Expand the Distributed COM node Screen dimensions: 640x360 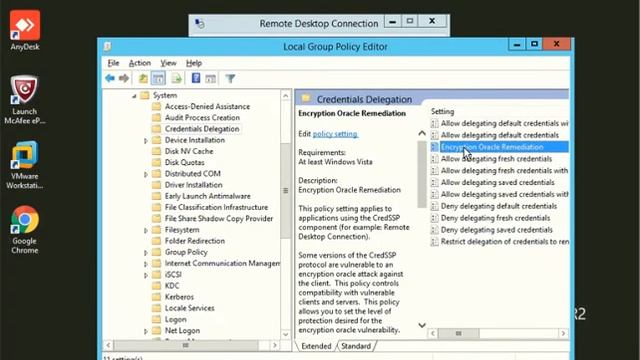pos(146,174)
